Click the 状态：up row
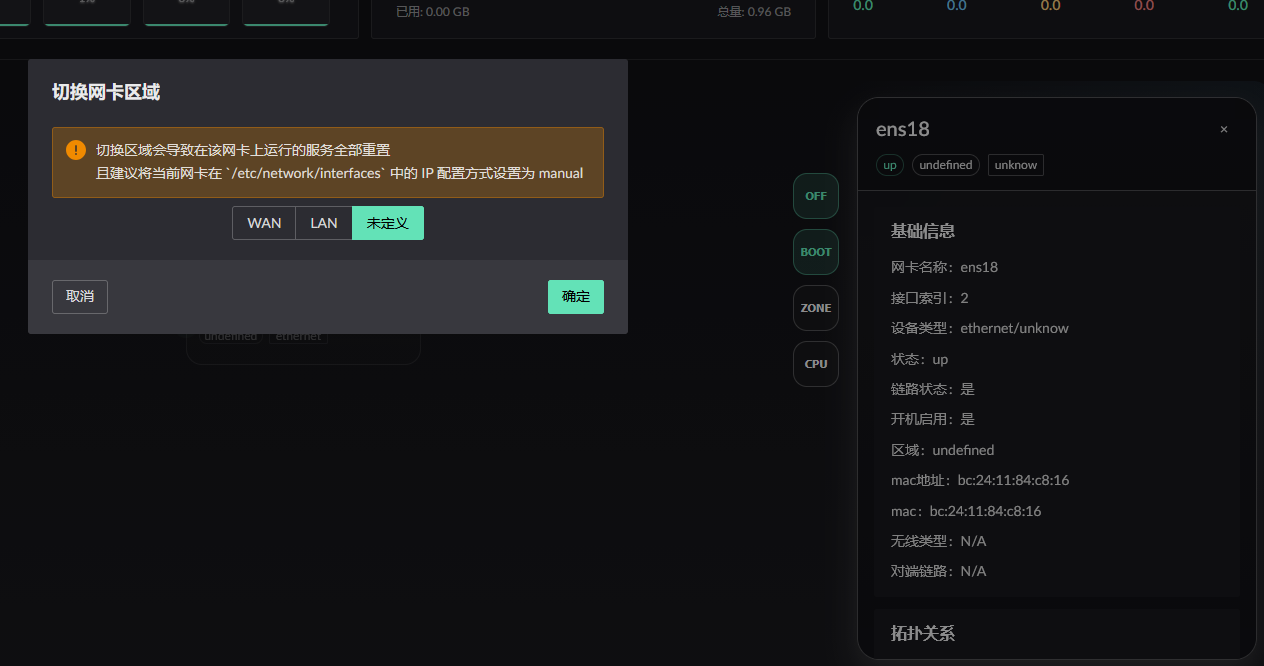 (919, 359)
